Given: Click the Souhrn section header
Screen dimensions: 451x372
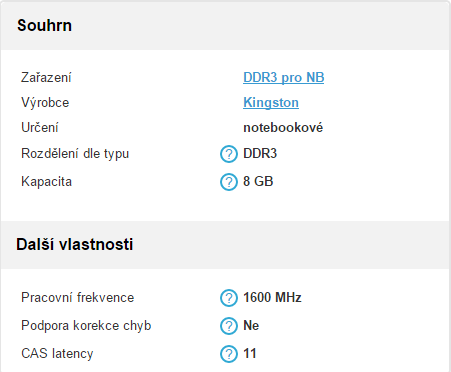Looking at the screenshot, I should 44,26.
